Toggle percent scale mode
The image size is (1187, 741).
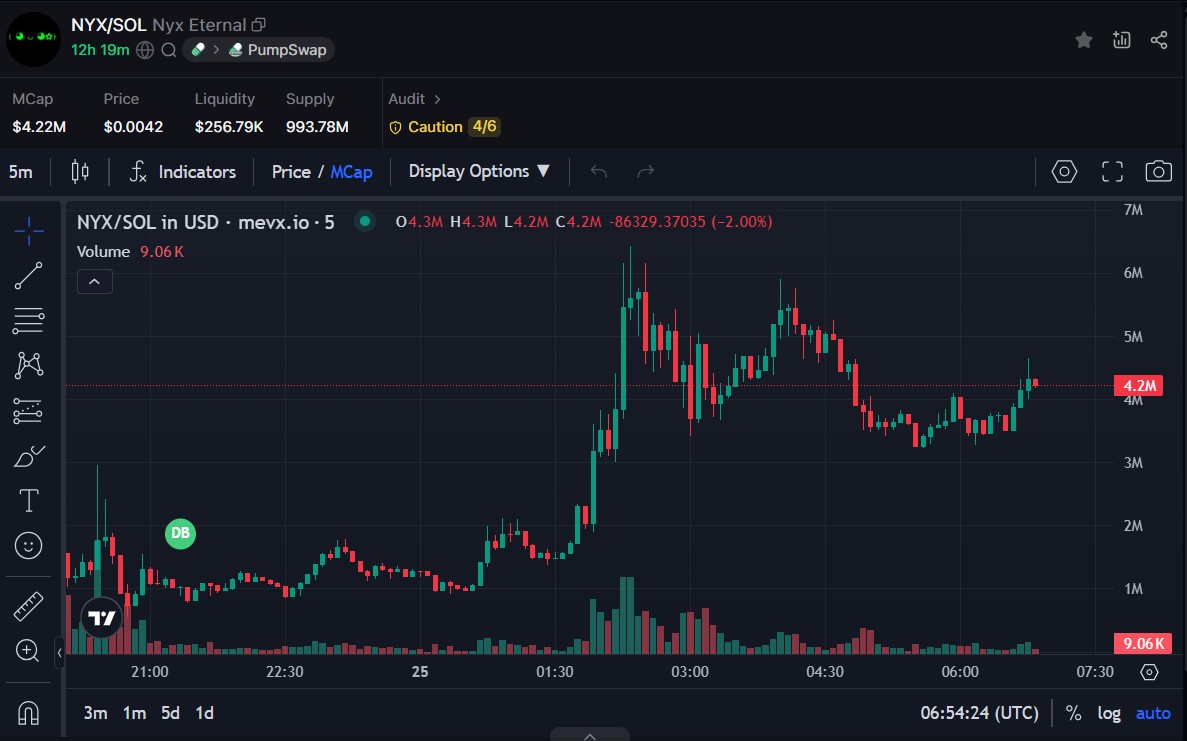[x=1073, y=713]
